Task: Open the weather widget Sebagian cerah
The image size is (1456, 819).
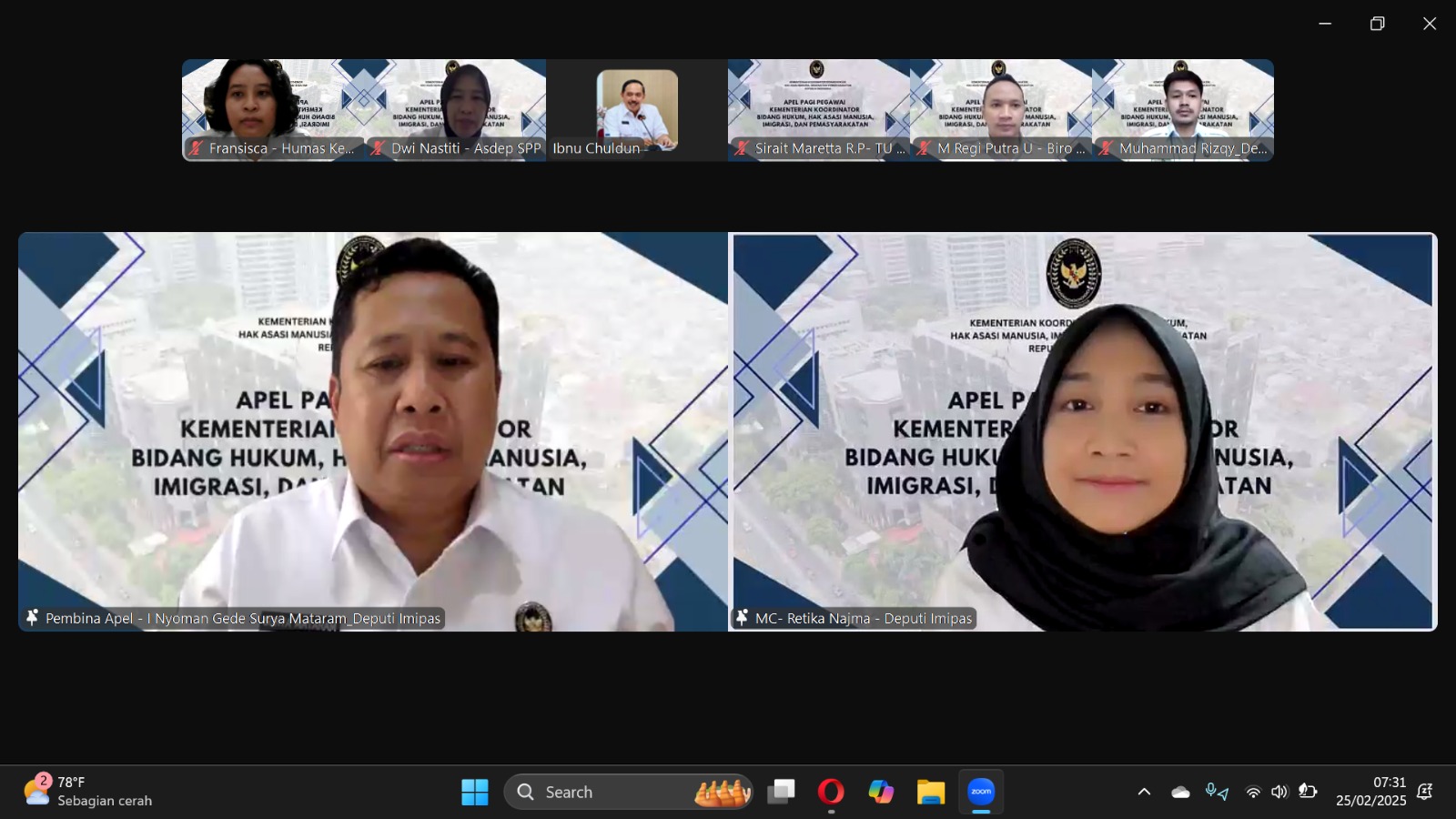Action: click(88, 792)
